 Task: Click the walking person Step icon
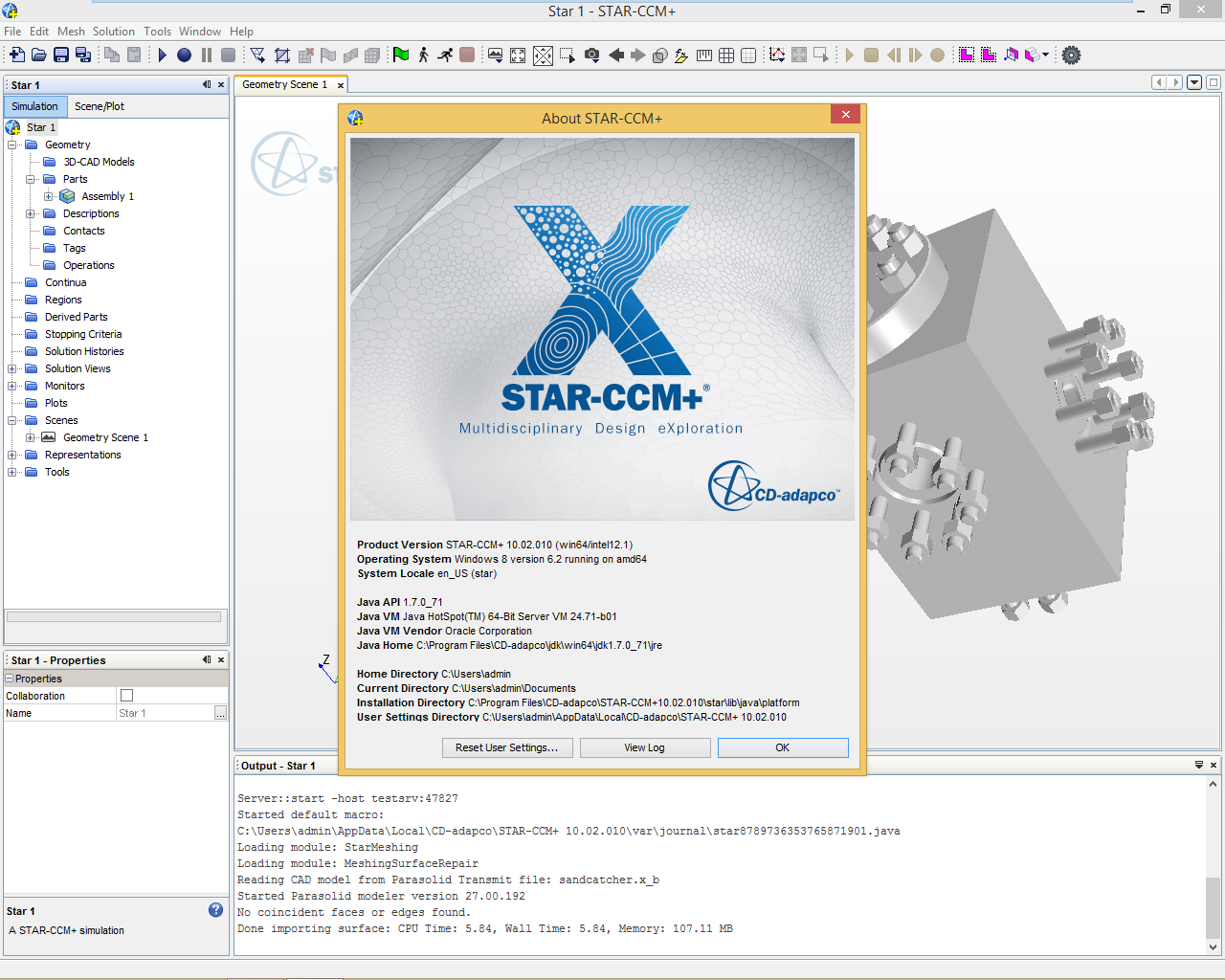423,56
